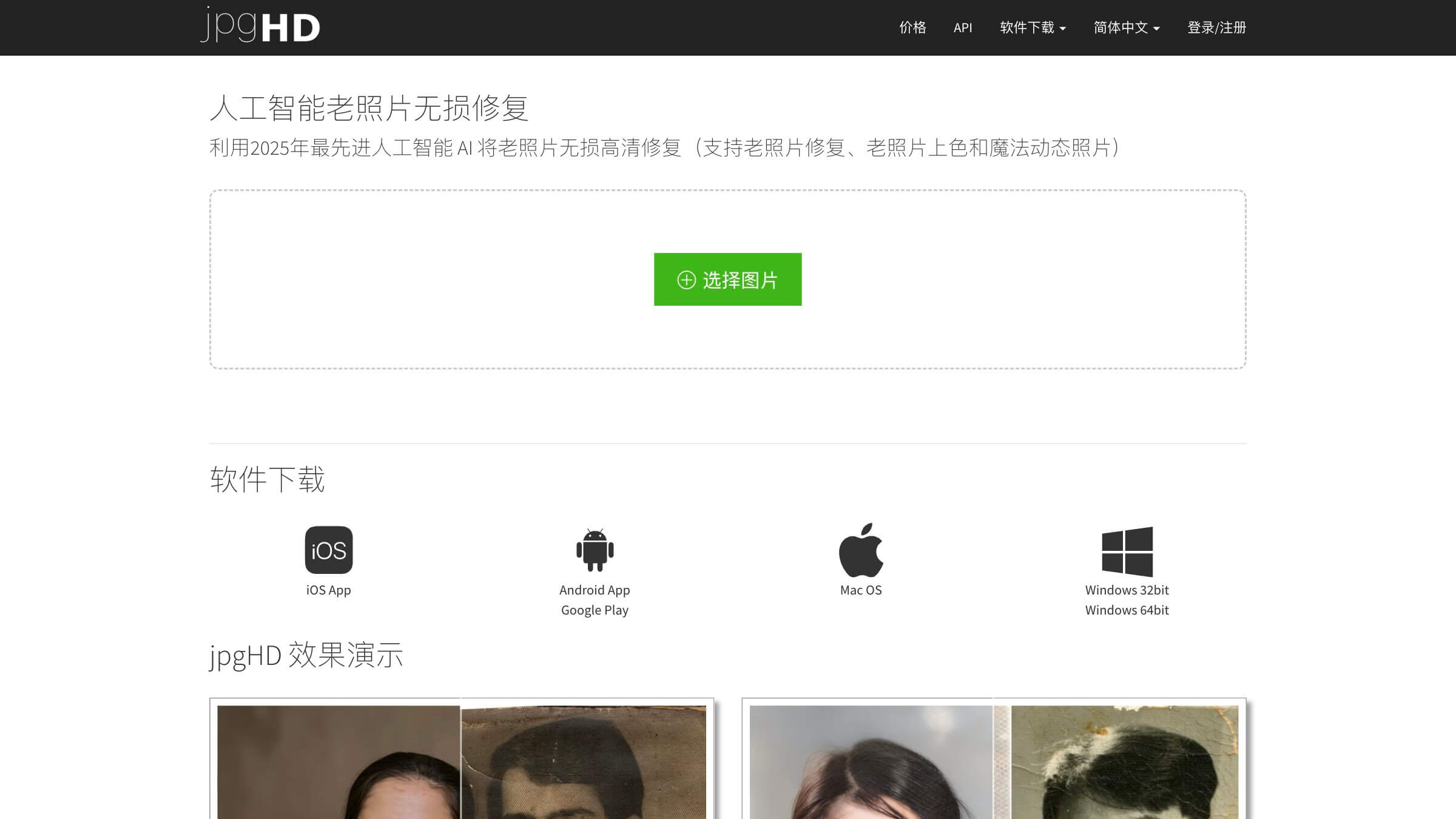Image resolution: width=1456 pixels, height=819 pixels.
Task: Click the left before-after demo photo
Action: coord(462,761)
